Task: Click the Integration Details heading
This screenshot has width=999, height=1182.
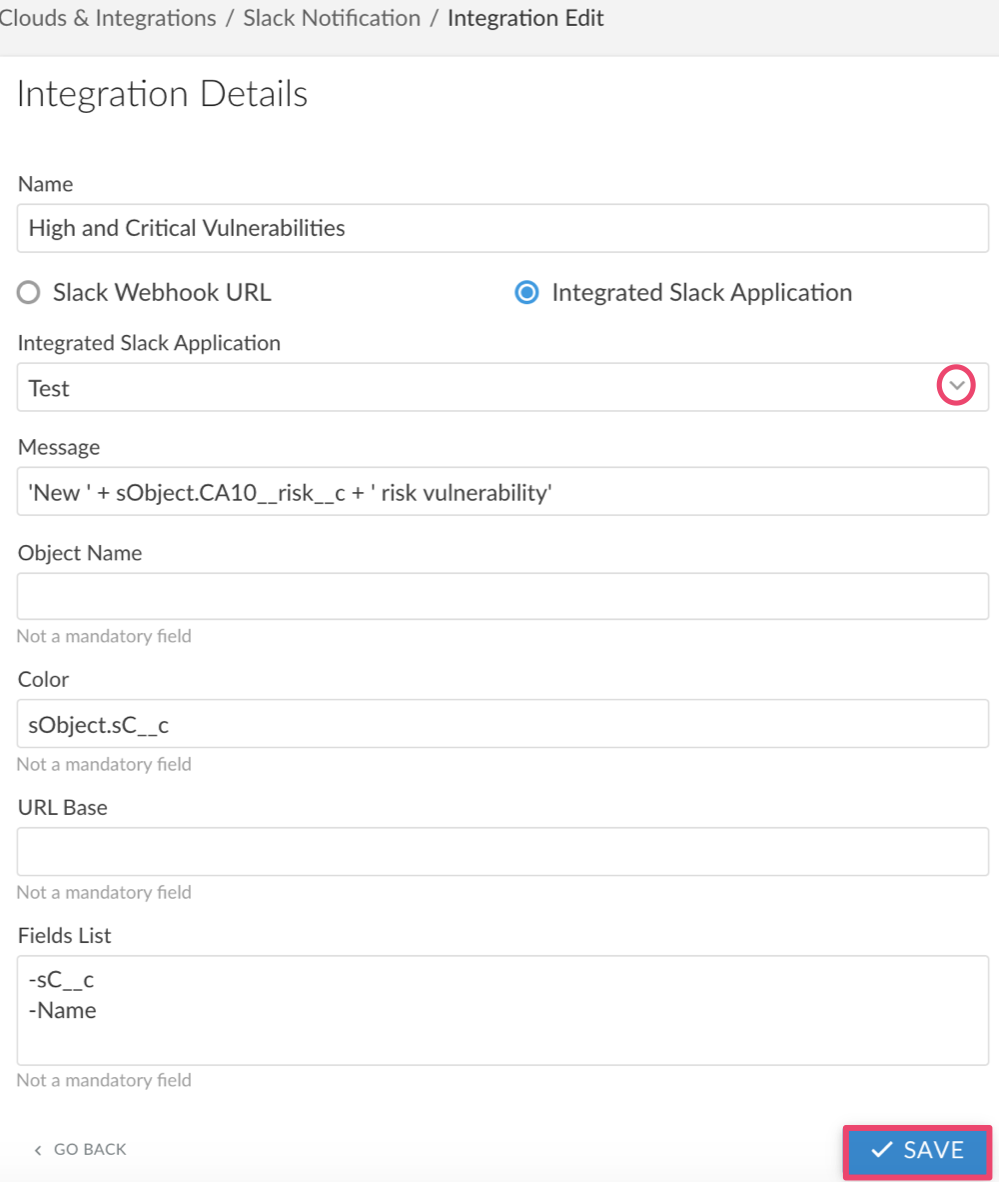Action: (x=162, y=94)
